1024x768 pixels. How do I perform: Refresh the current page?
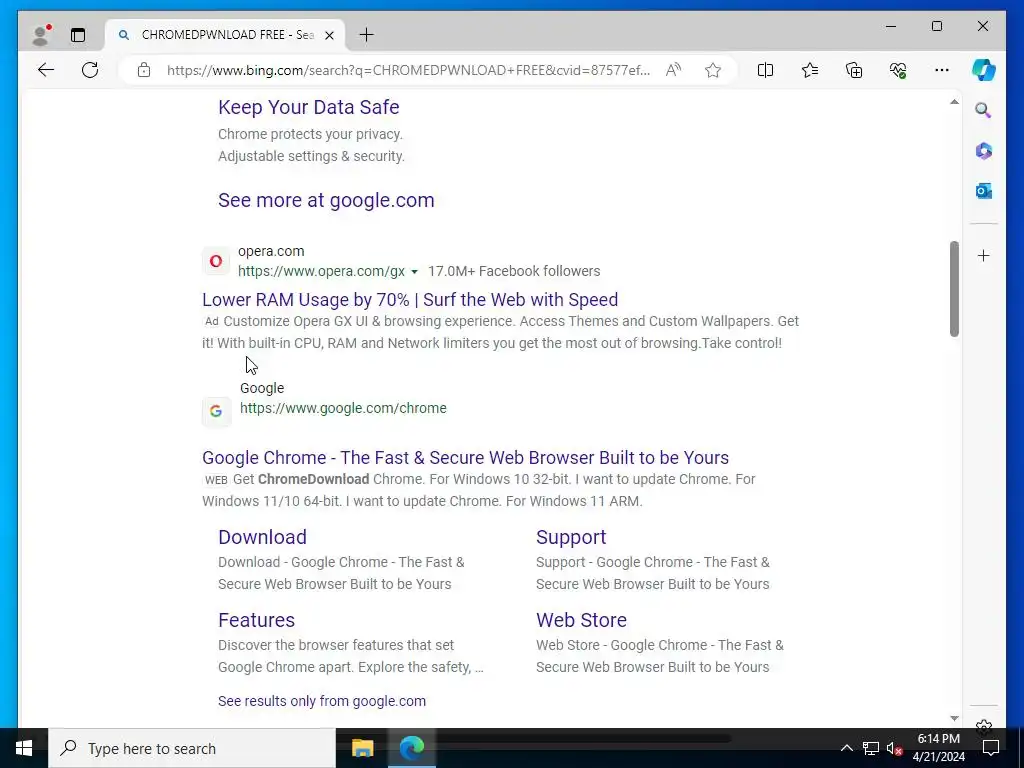coord(90,70)
